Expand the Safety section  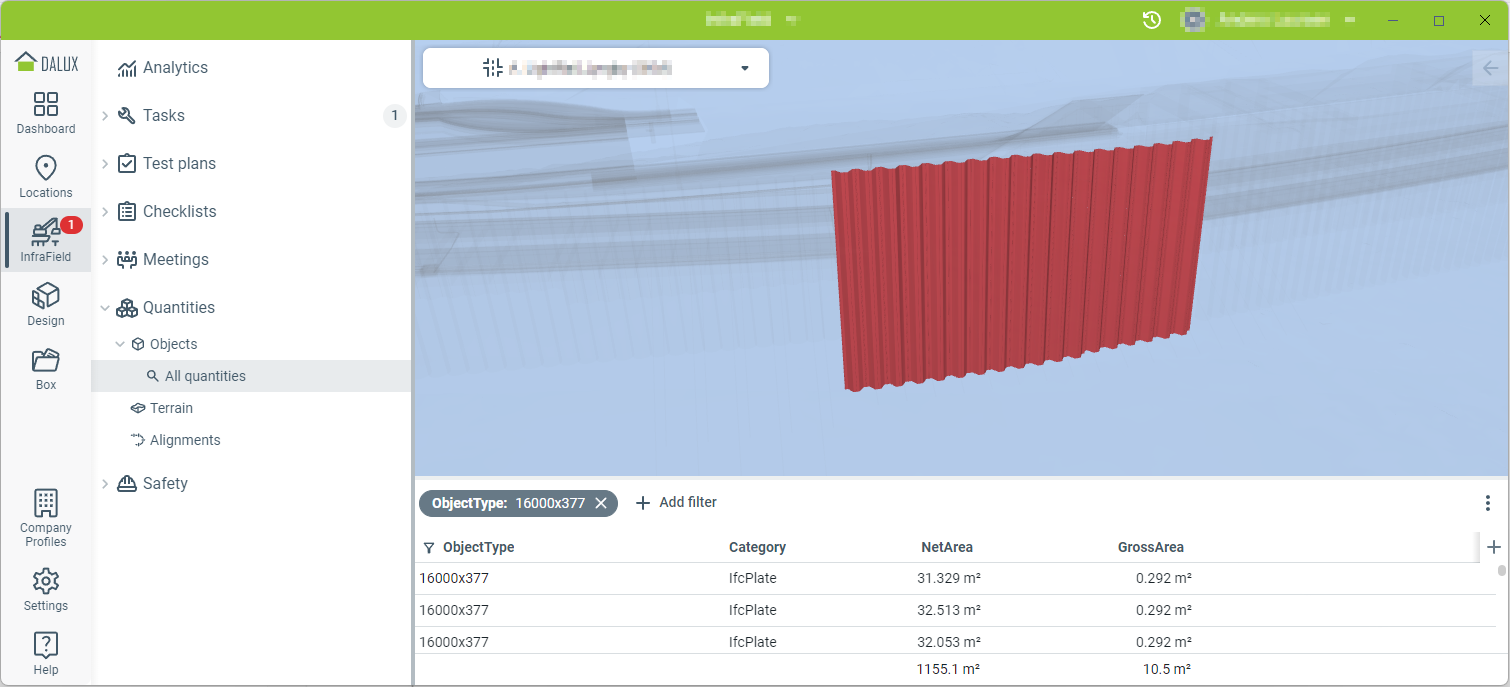point(105,484)
